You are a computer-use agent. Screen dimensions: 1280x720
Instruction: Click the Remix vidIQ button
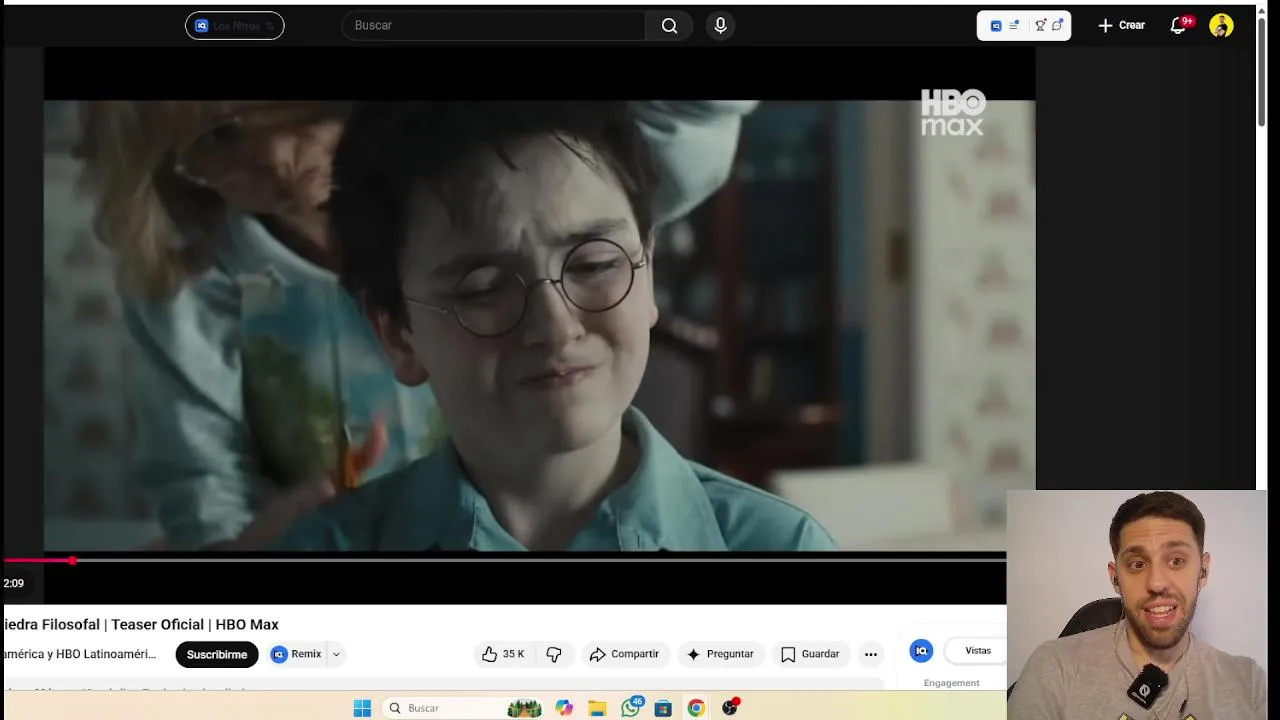click(297, 654)
